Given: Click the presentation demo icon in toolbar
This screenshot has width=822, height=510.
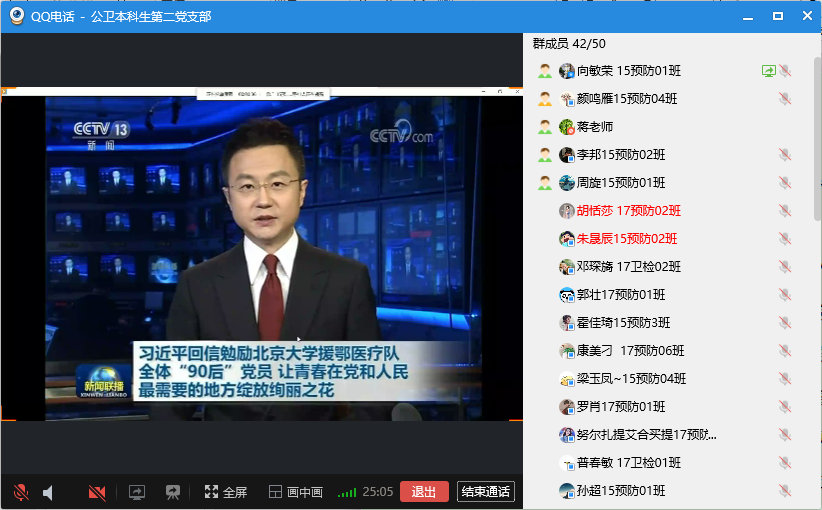Looking at the screenshot, I should pyautogui.click(x=173, y=492).
